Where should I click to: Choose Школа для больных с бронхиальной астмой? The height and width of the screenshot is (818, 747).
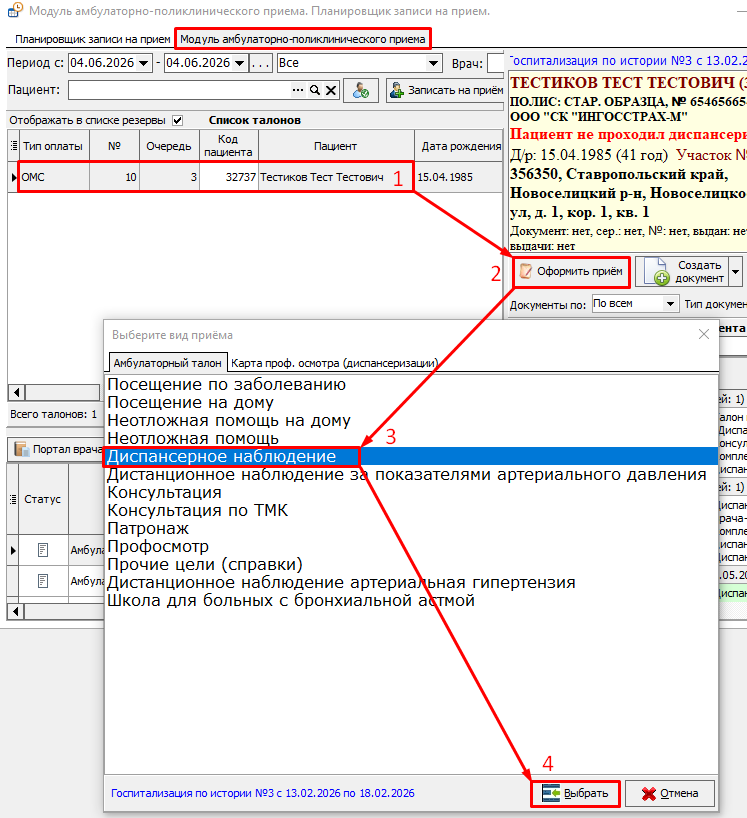click(291, 600)
